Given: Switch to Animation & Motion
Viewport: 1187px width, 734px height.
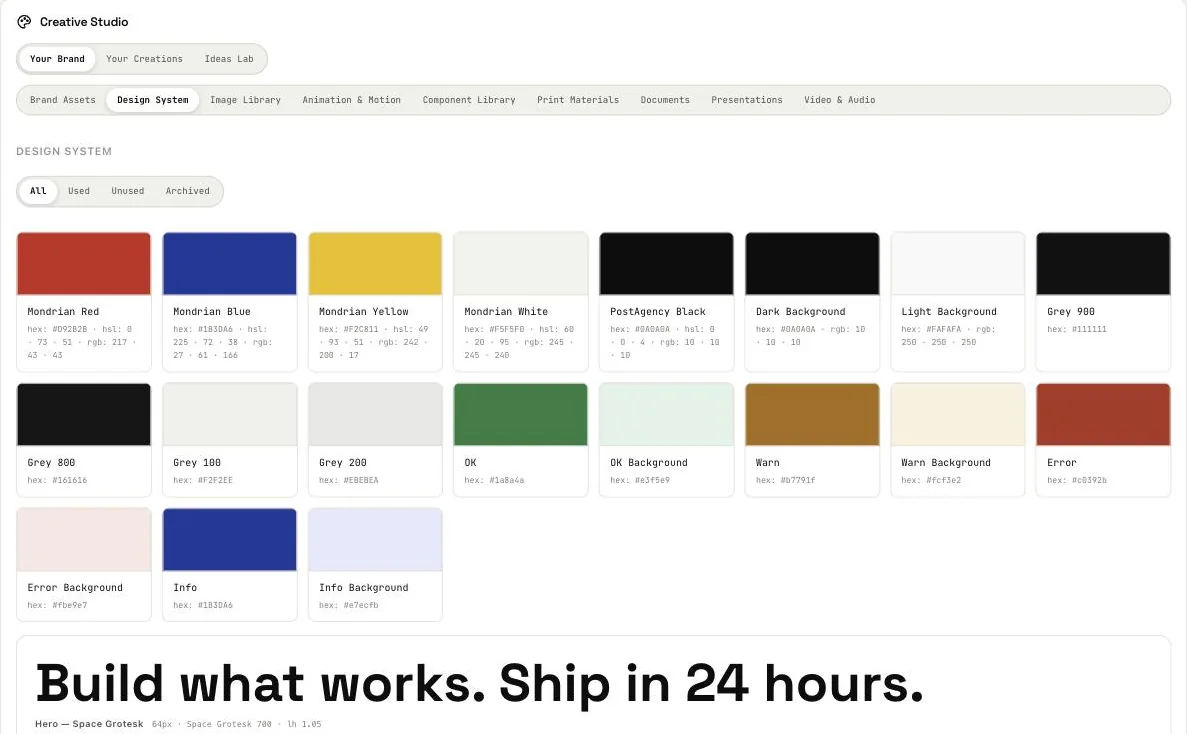Looking at the screenshot, I should [x=351, y=100].
